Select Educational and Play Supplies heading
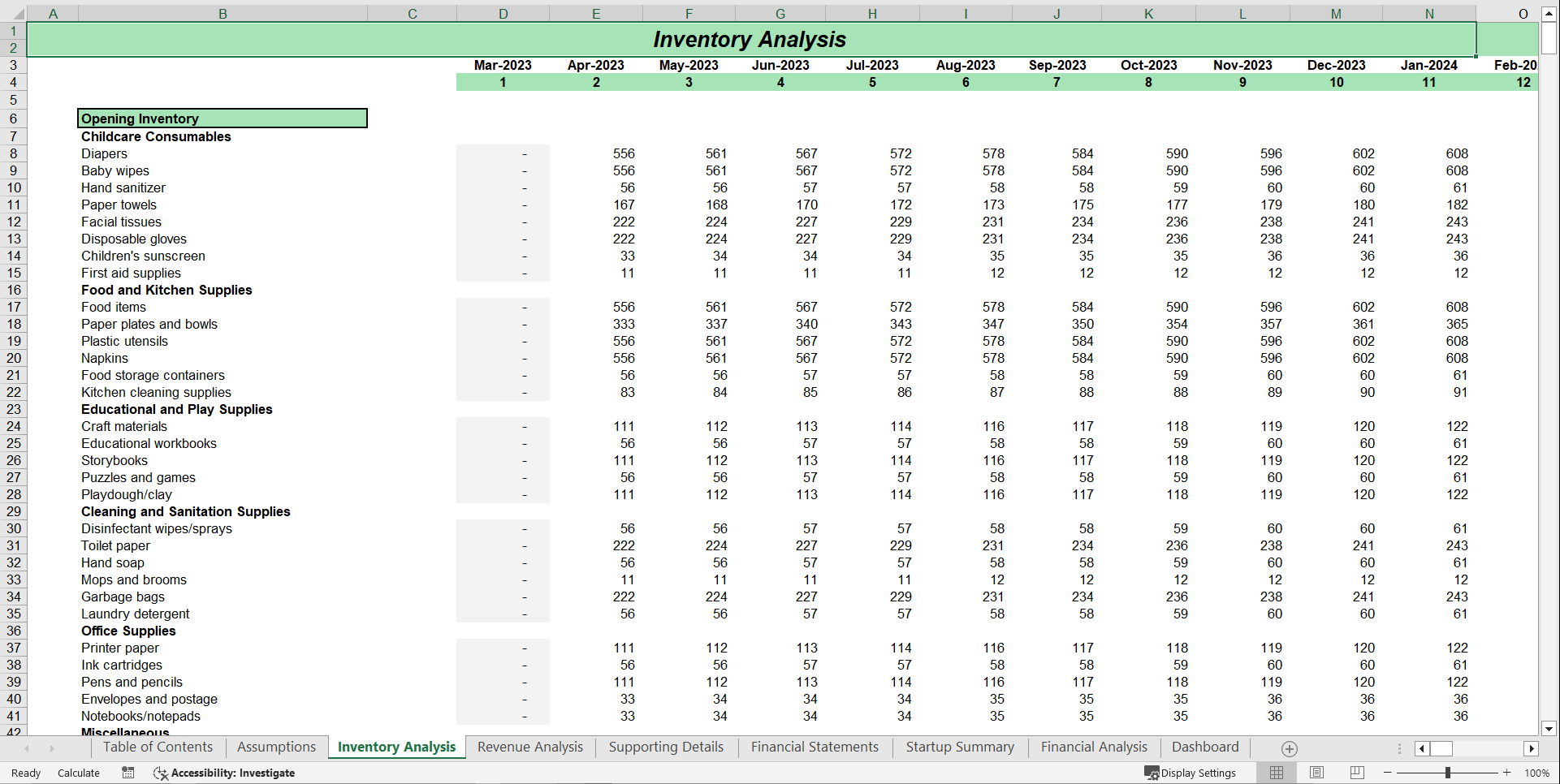 point(176,409)
